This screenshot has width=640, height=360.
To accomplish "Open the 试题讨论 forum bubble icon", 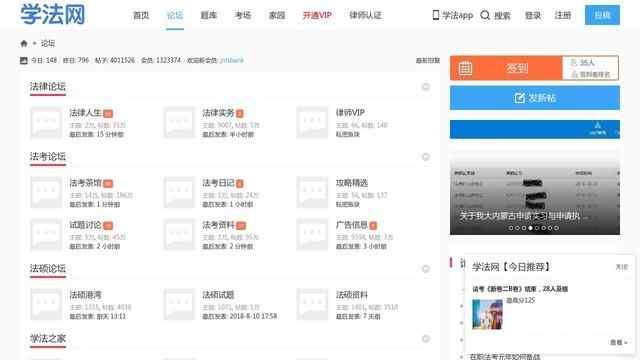I will [x=46, y=235].
